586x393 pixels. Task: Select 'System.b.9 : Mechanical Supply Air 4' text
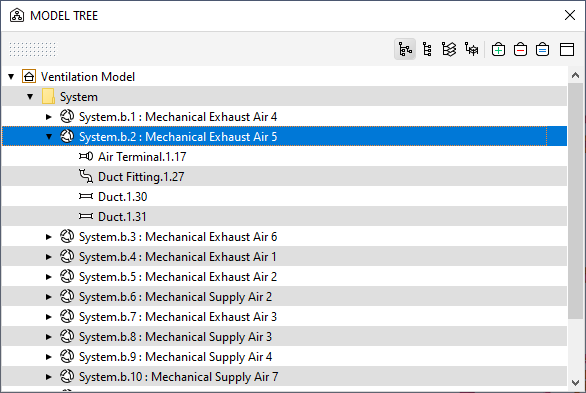coord(175,357)
